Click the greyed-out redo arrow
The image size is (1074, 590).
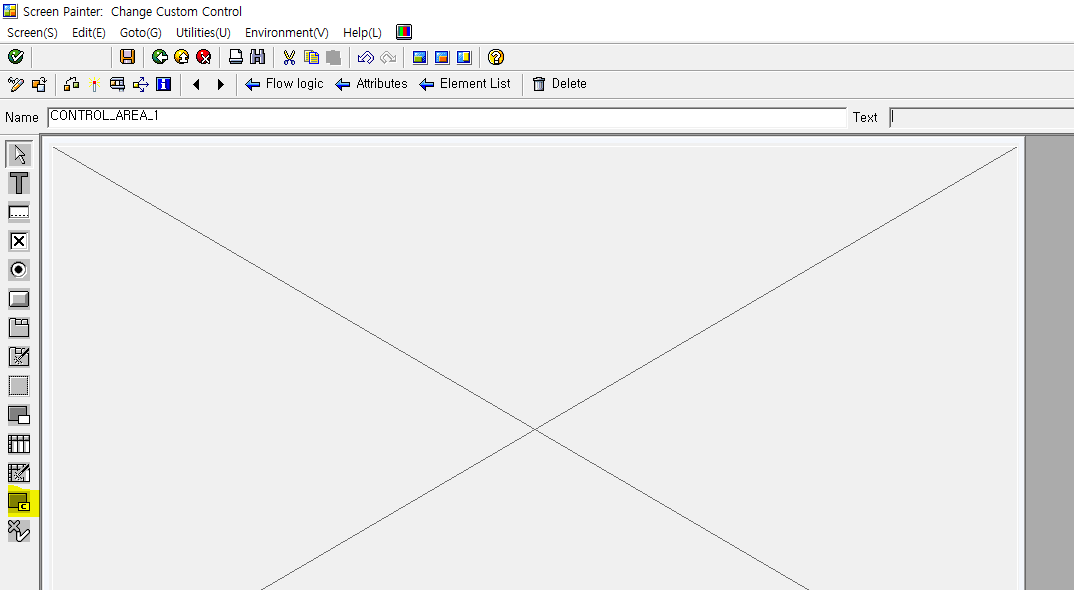pyautogui.click(x=388, y=57)
